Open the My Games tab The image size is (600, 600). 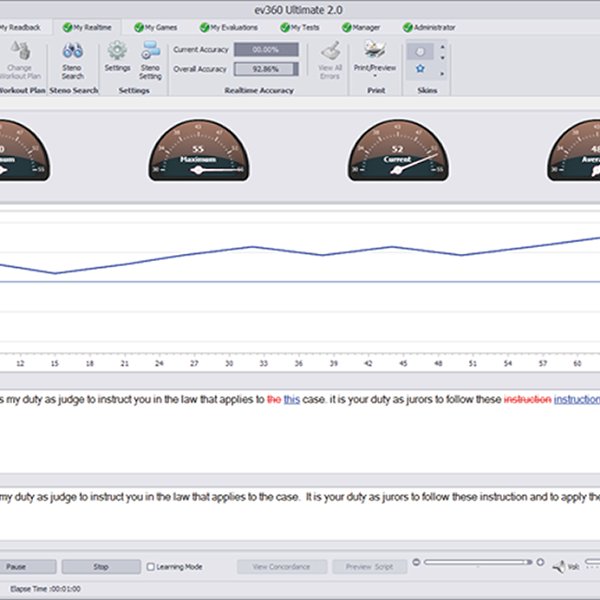[x=156, y=28]
